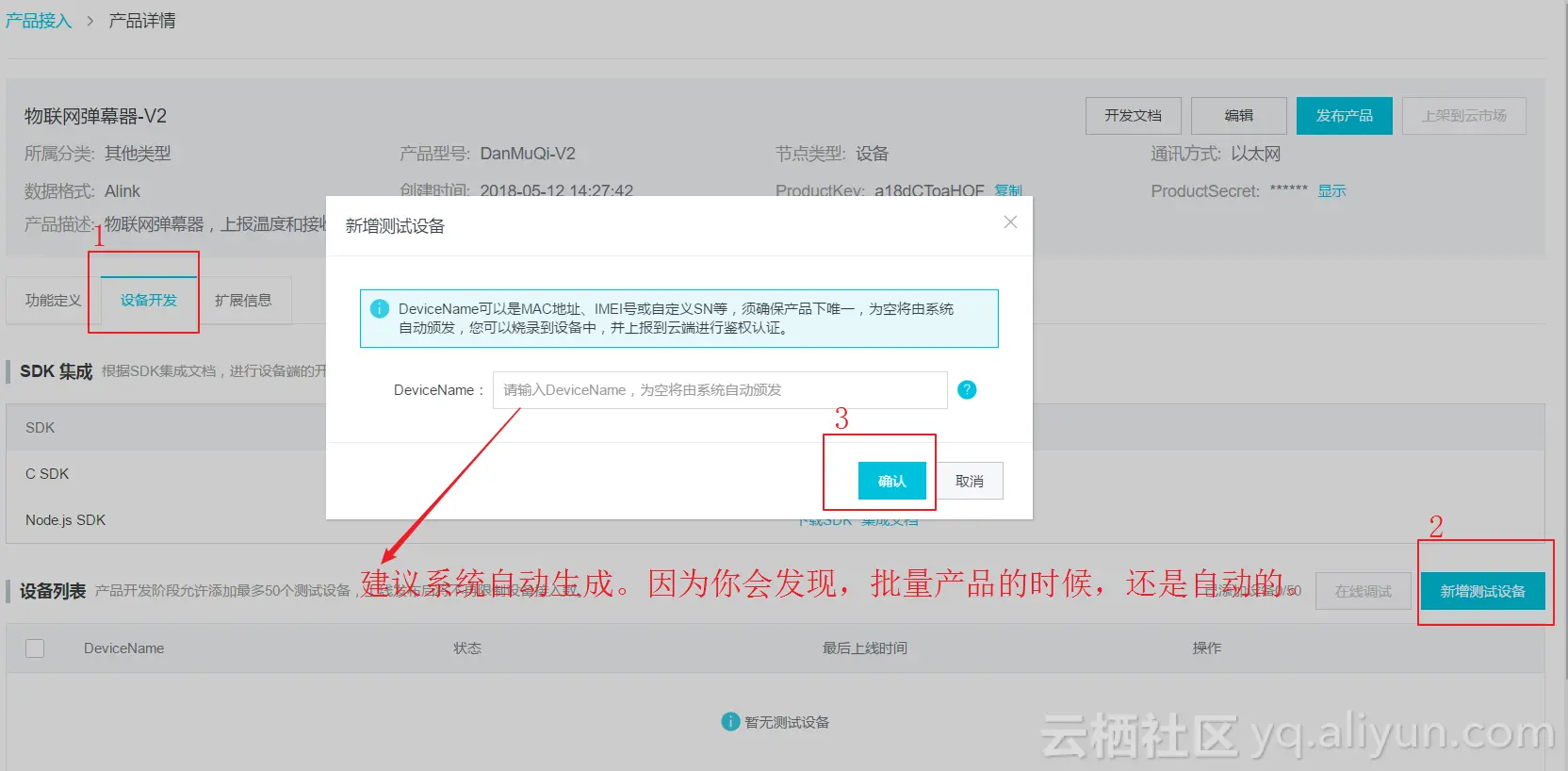Go to 产品接入 breadcrumb link

(39, 21)
